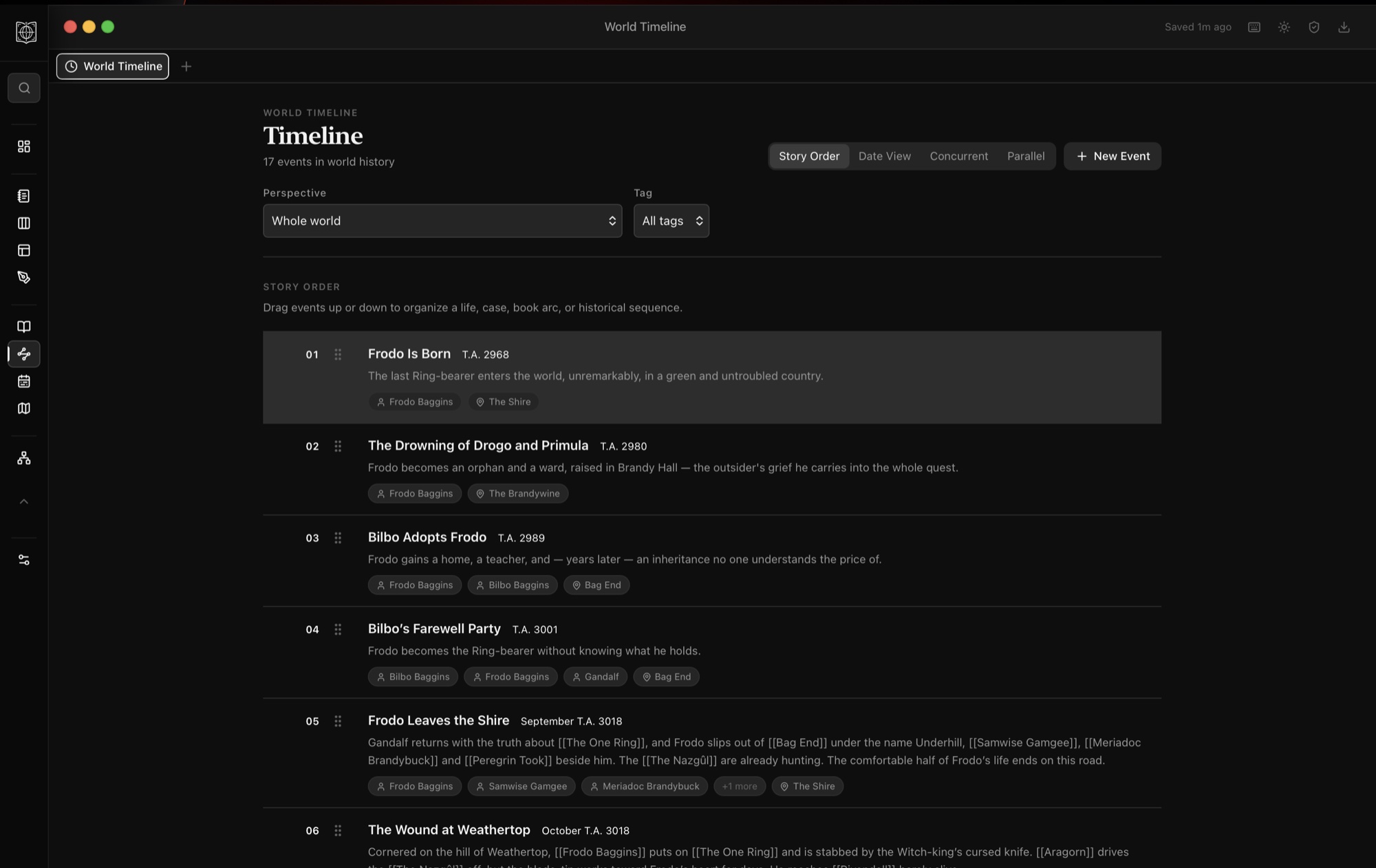Open the 'All tags' tag dropdown
The height and width of the screenshot is (868, 1376).
[671, 221]
